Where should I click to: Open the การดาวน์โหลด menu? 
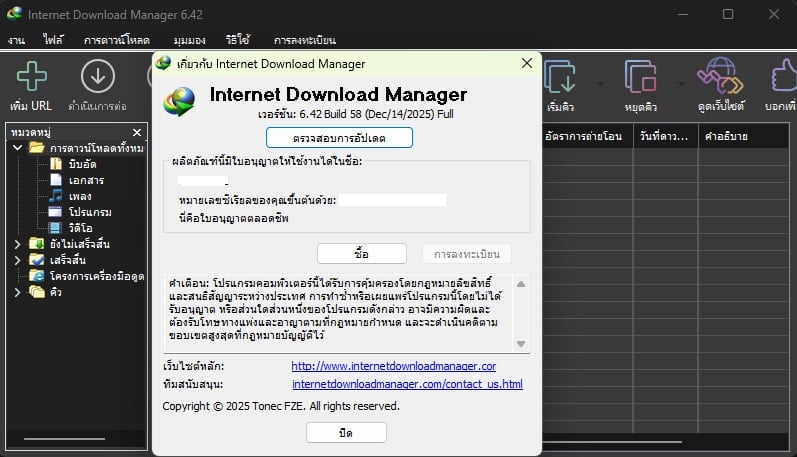(x=117, y=40)
